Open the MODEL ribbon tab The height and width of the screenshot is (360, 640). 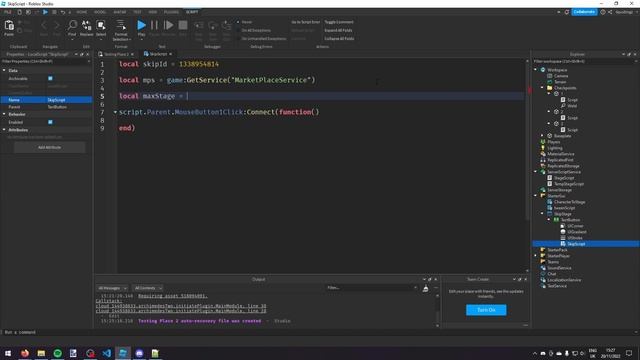coord(100,12)
